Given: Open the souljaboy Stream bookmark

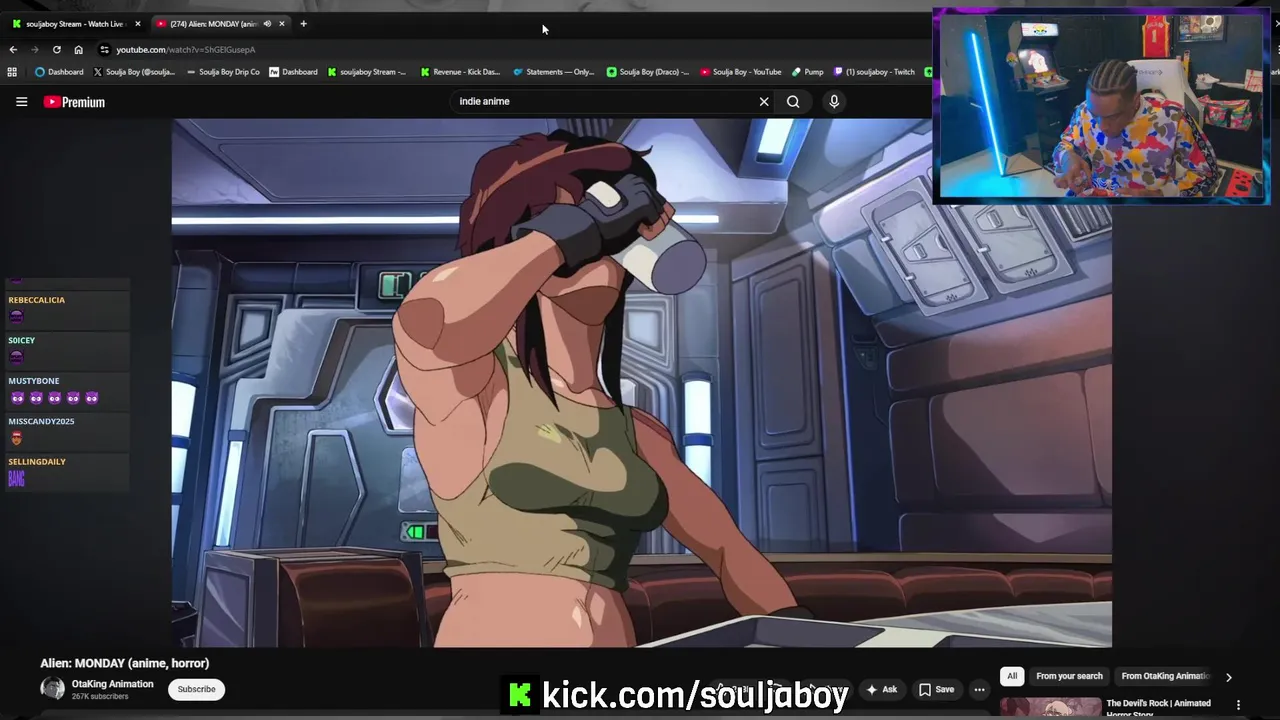Looking at the screenshot, I should (x=367, y=72).
